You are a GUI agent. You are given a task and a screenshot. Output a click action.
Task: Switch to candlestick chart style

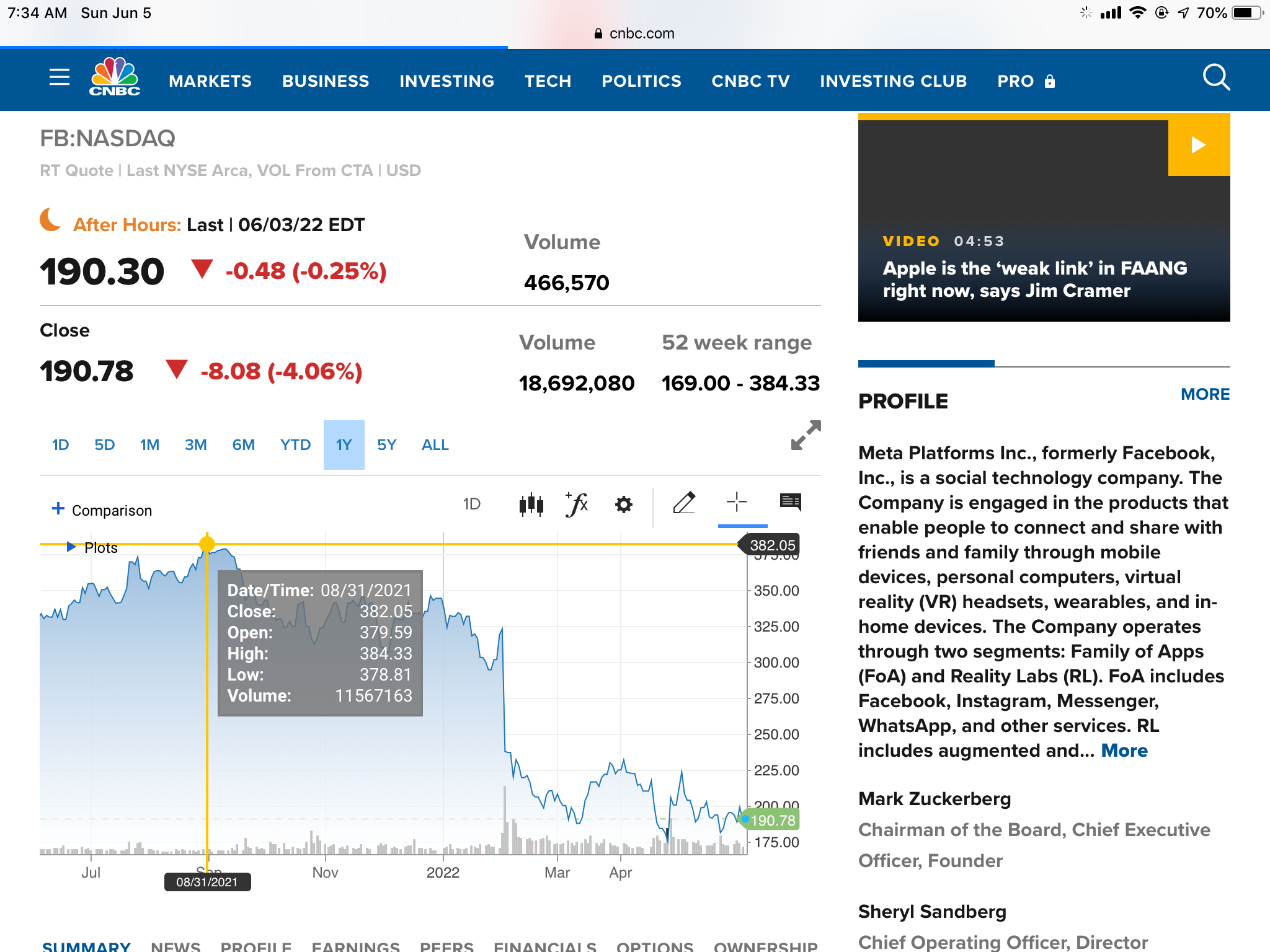(x=531, y=504)
